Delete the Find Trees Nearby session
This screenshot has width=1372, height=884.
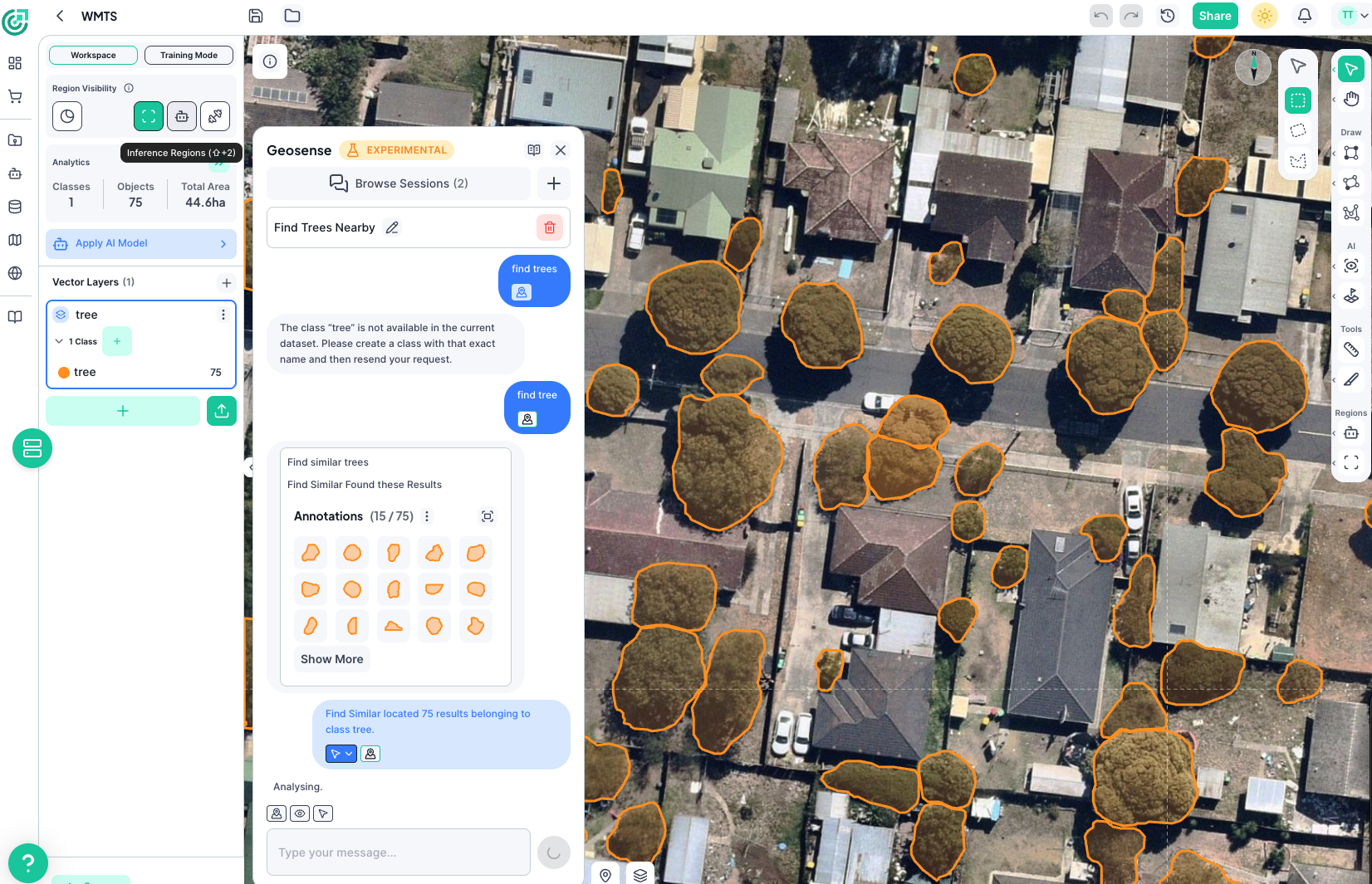click(x=550, y=227)
